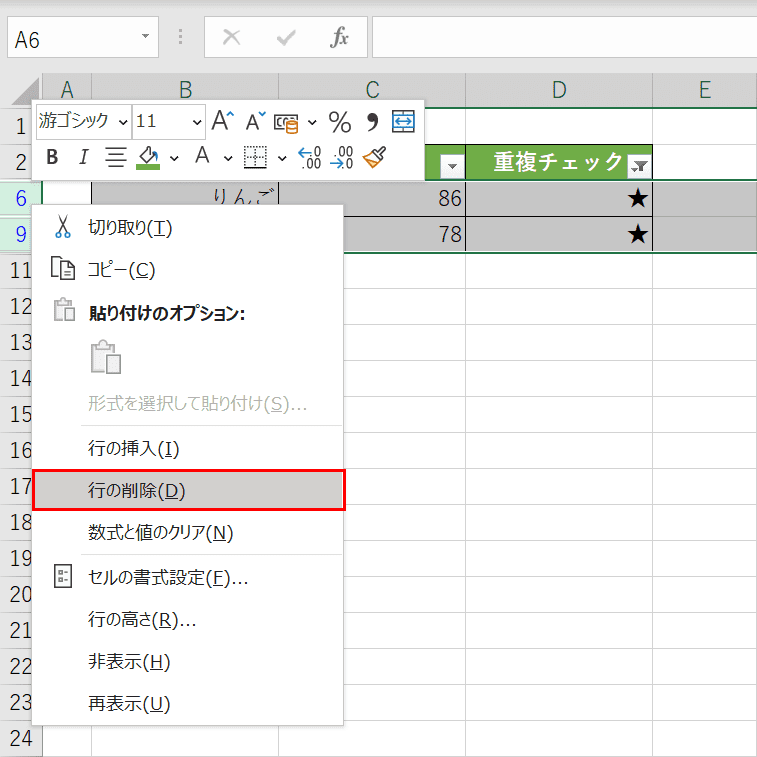Open fill color dropdown arrow
The image size is (757, 757).
coord(174,158)
